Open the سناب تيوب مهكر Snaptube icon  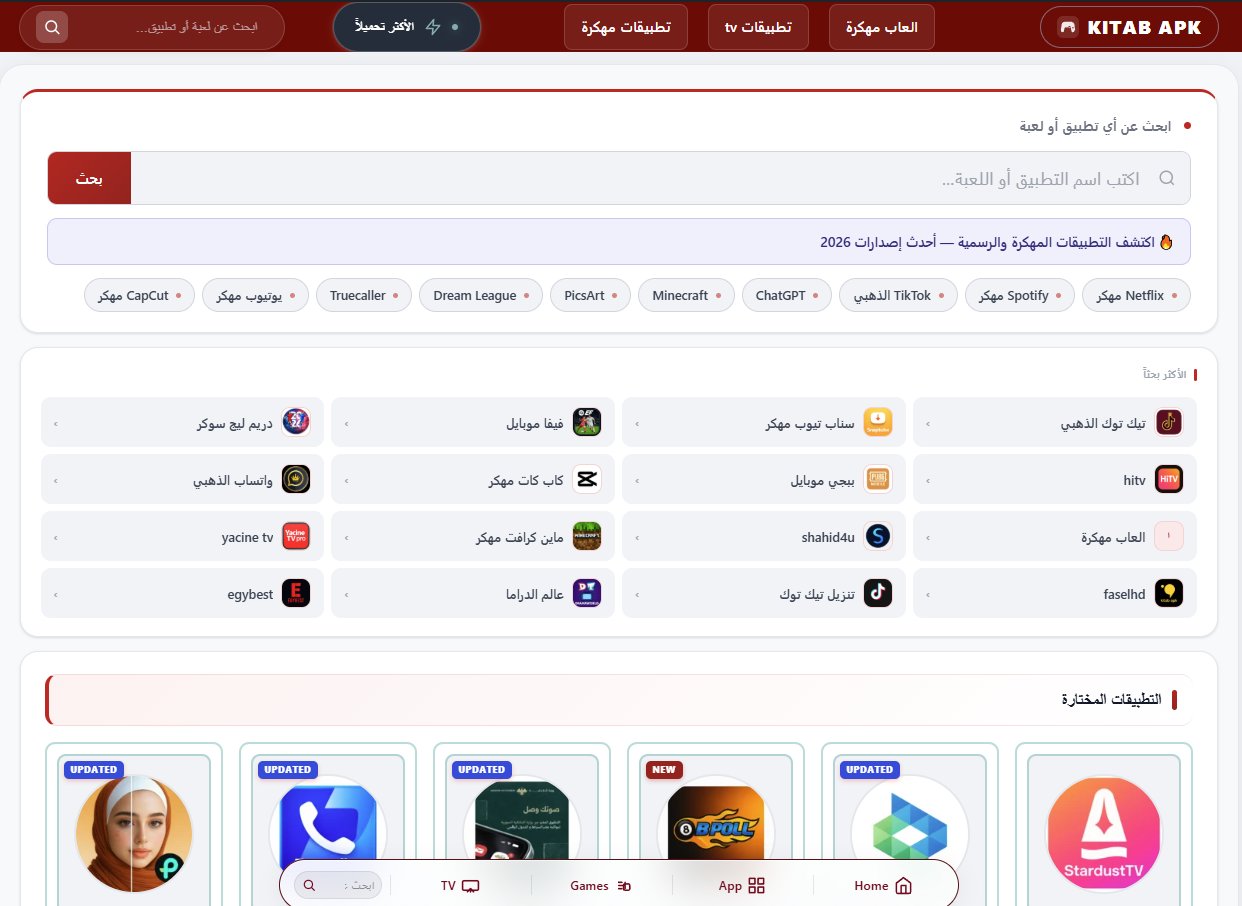point(878,421)
